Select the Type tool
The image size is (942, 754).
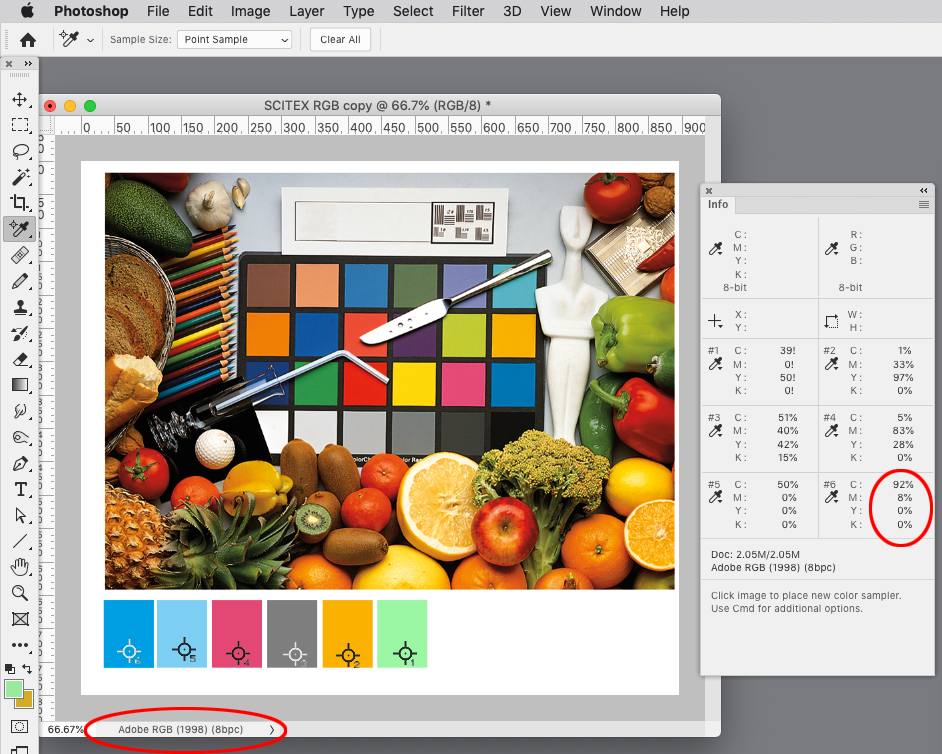(x=20, y=490)
